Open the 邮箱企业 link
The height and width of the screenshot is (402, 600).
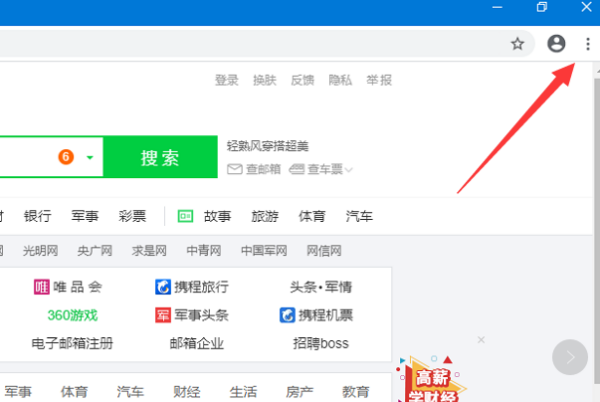(197, 343)
